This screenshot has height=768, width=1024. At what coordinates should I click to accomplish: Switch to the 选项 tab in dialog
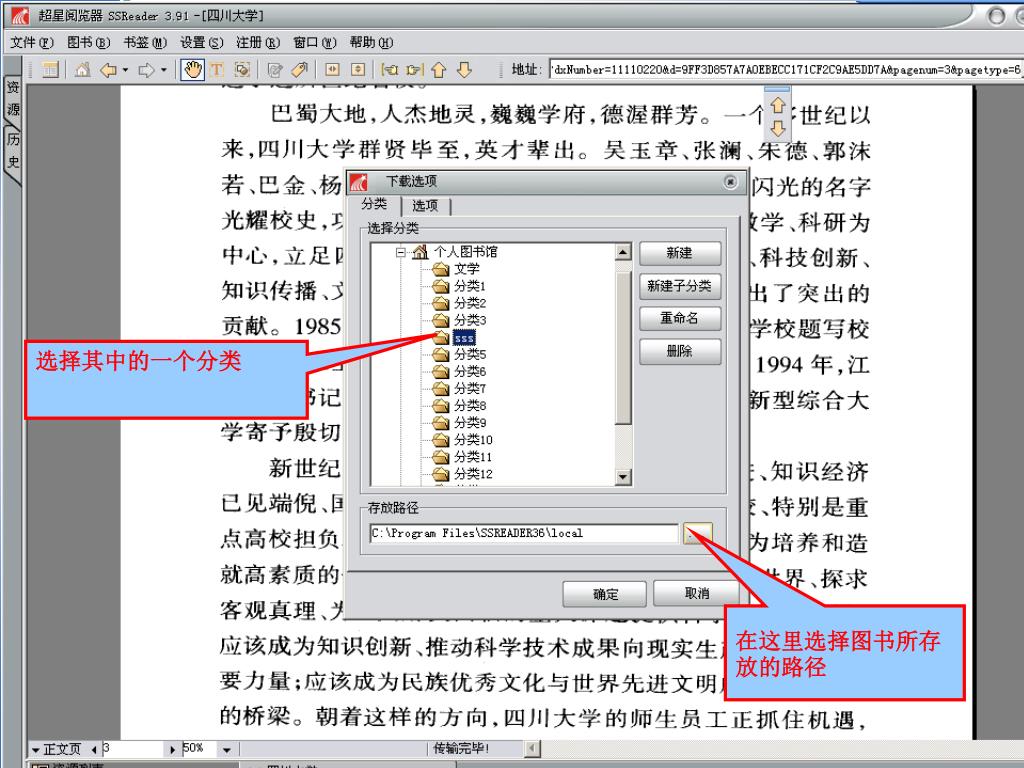[425, 206]
